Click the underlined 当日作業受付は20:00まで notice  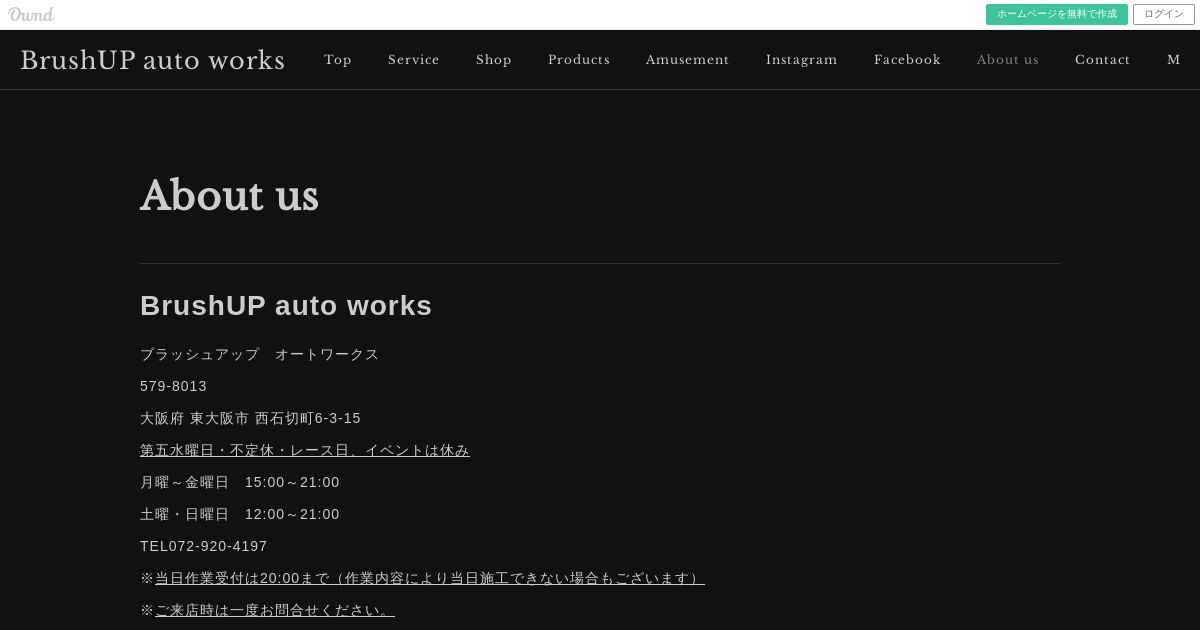[430, 578]
